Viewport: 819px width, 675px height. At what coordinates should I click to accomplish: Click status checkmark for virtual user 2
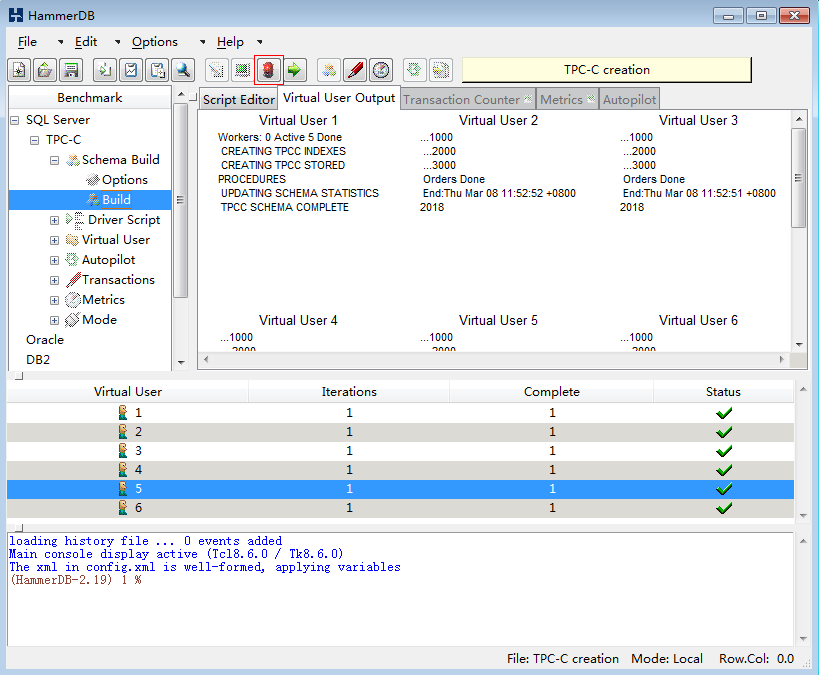[723, 432]
